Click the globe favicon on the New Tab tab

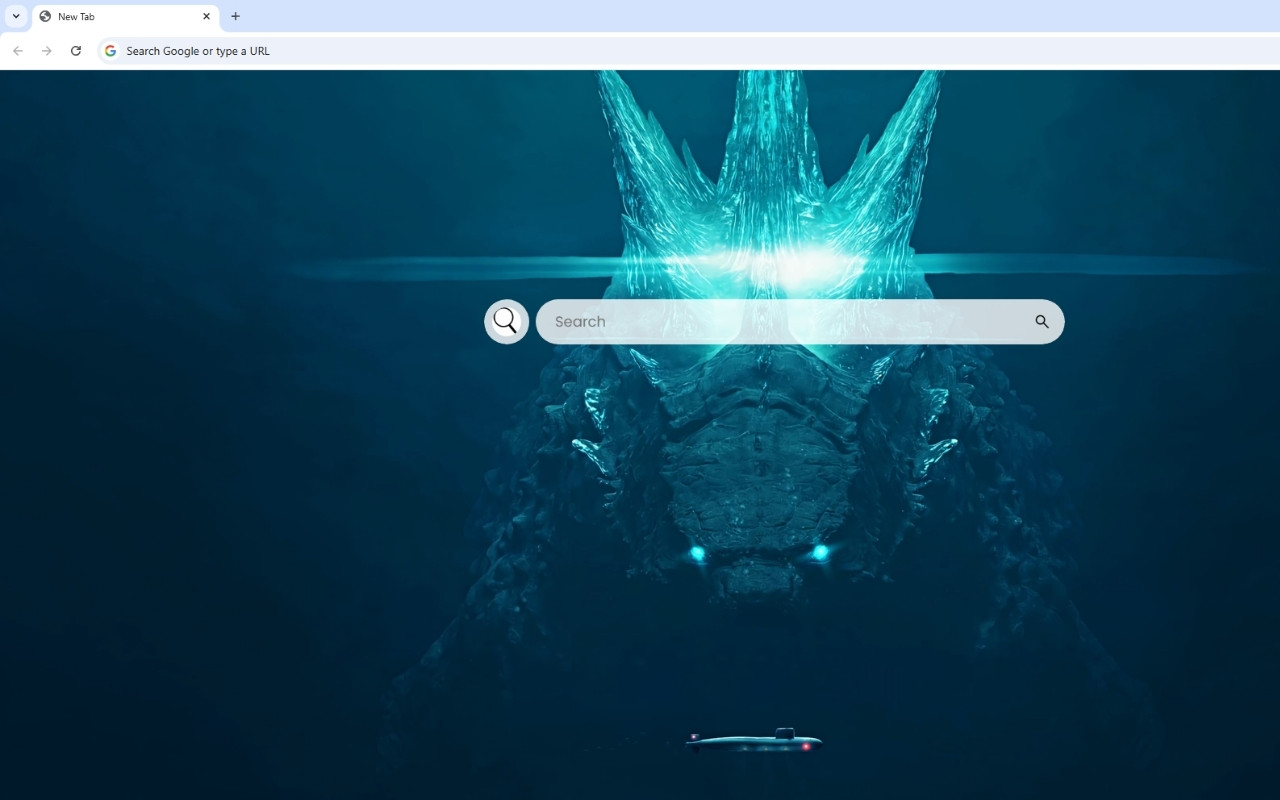pyautogui.click(x=46, y=16)
